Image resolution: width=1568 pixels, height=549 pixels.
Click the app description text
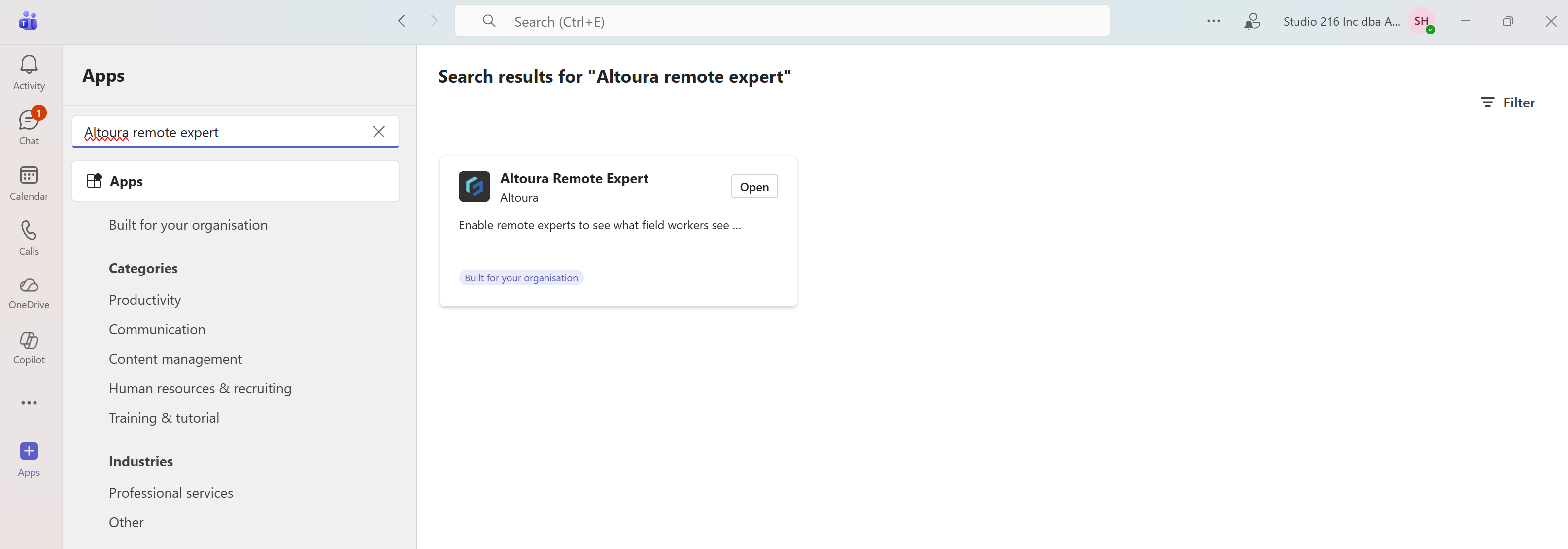(x=600, y=225)
